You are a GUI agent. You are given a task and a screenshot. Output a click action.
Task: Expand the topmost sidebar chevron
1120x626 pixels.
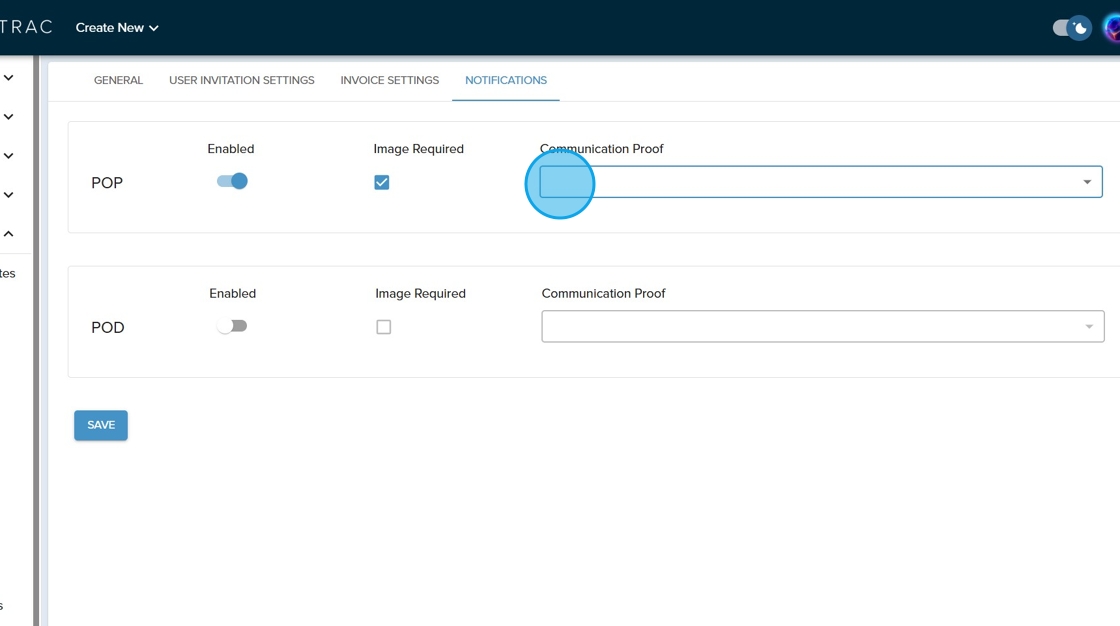pyautogui.click(x=9, y=77)
